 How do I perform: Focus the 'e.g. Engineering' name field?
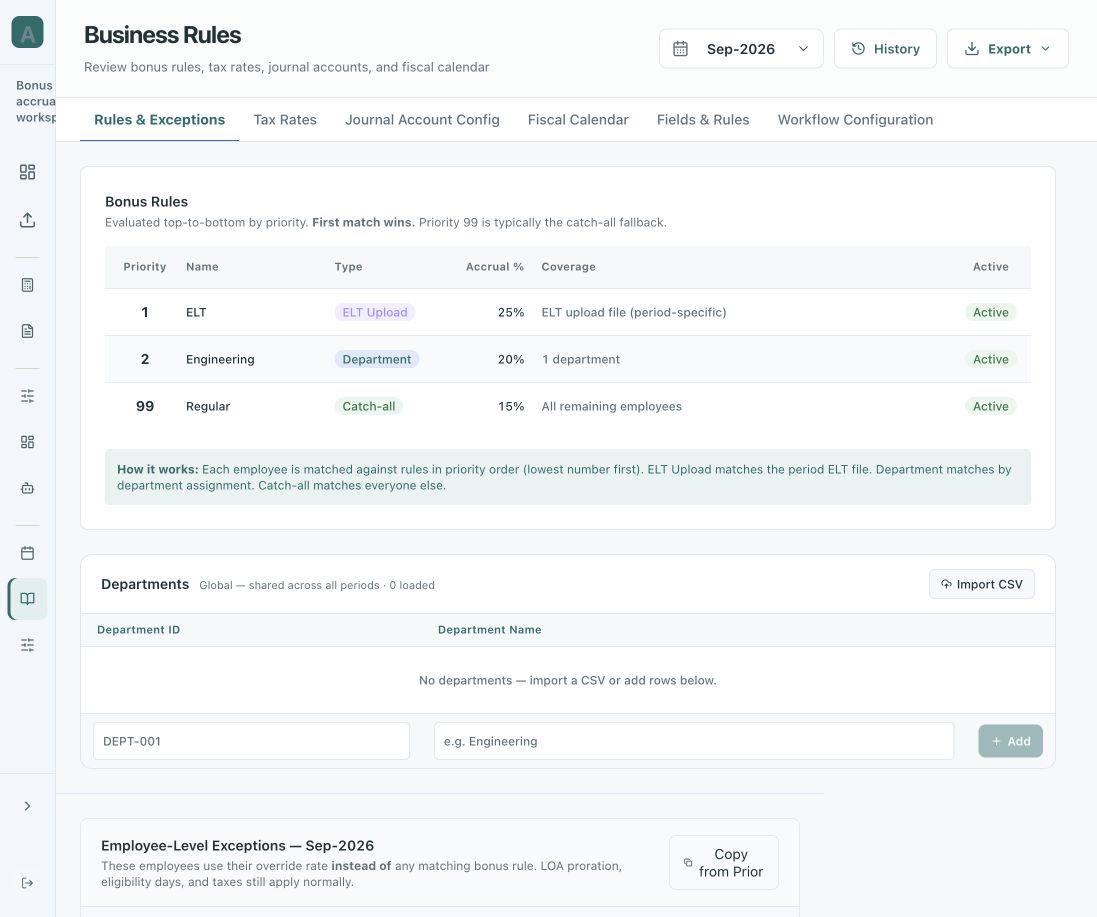694,741
